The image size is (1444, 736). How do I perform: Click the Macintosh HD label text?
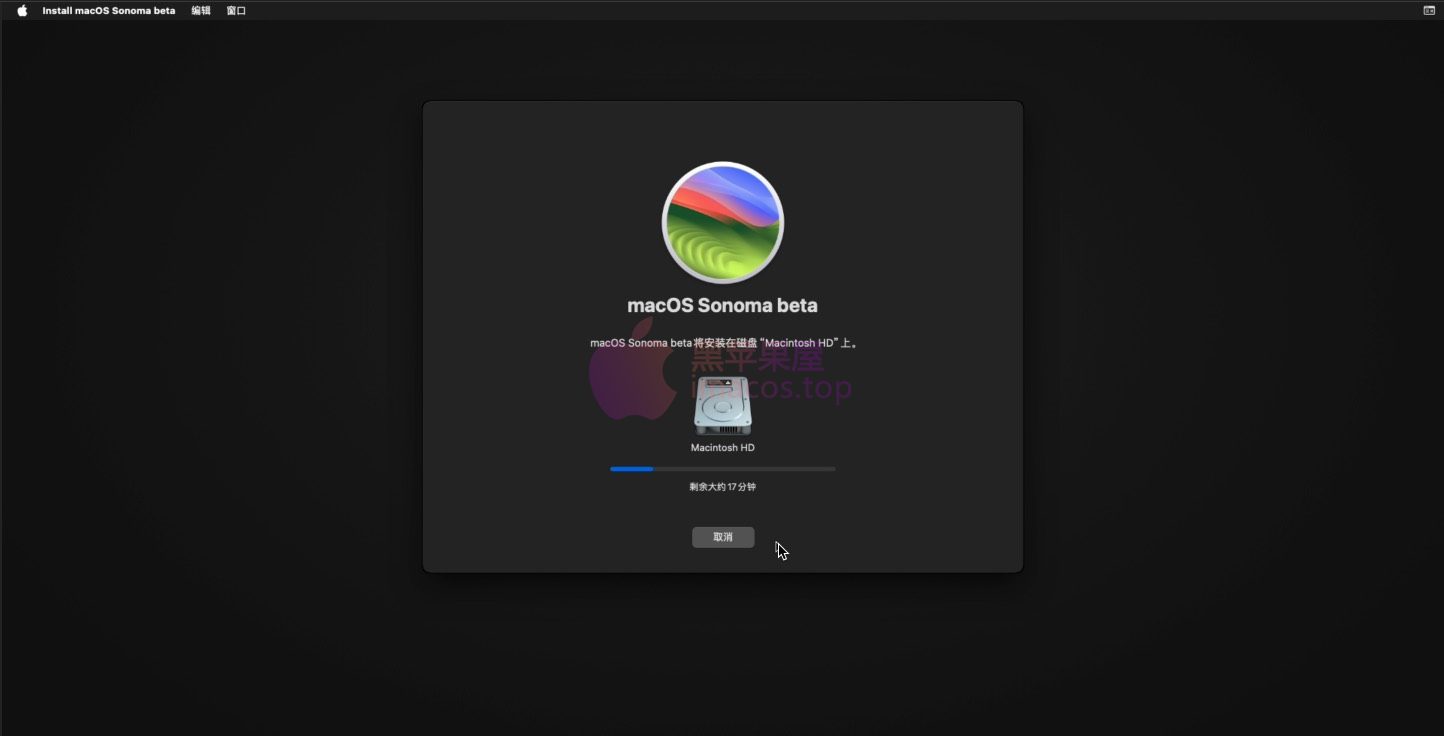tap(723, 448)
